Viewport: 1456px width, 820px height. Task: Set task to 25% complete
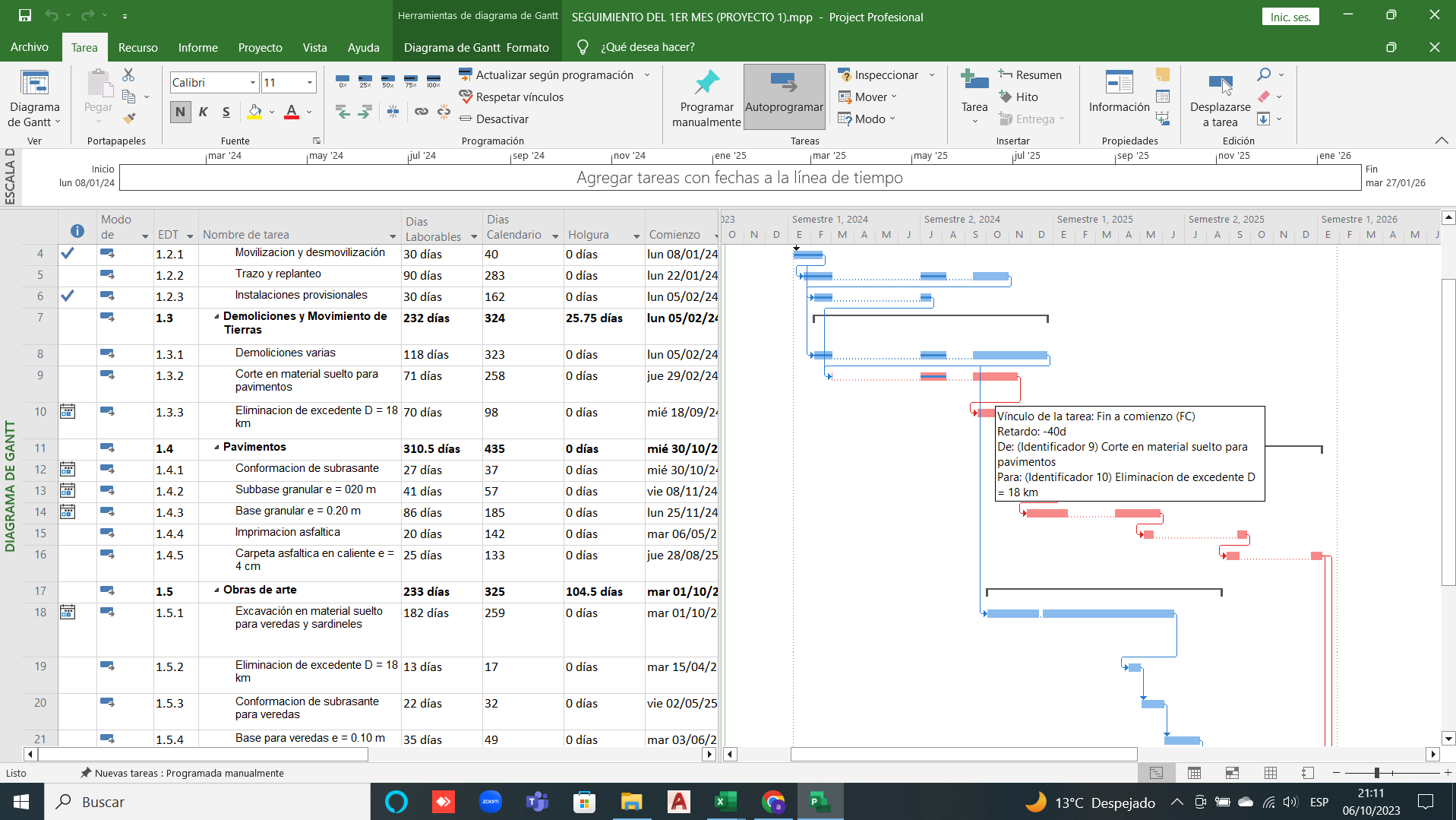coord(365,81)
